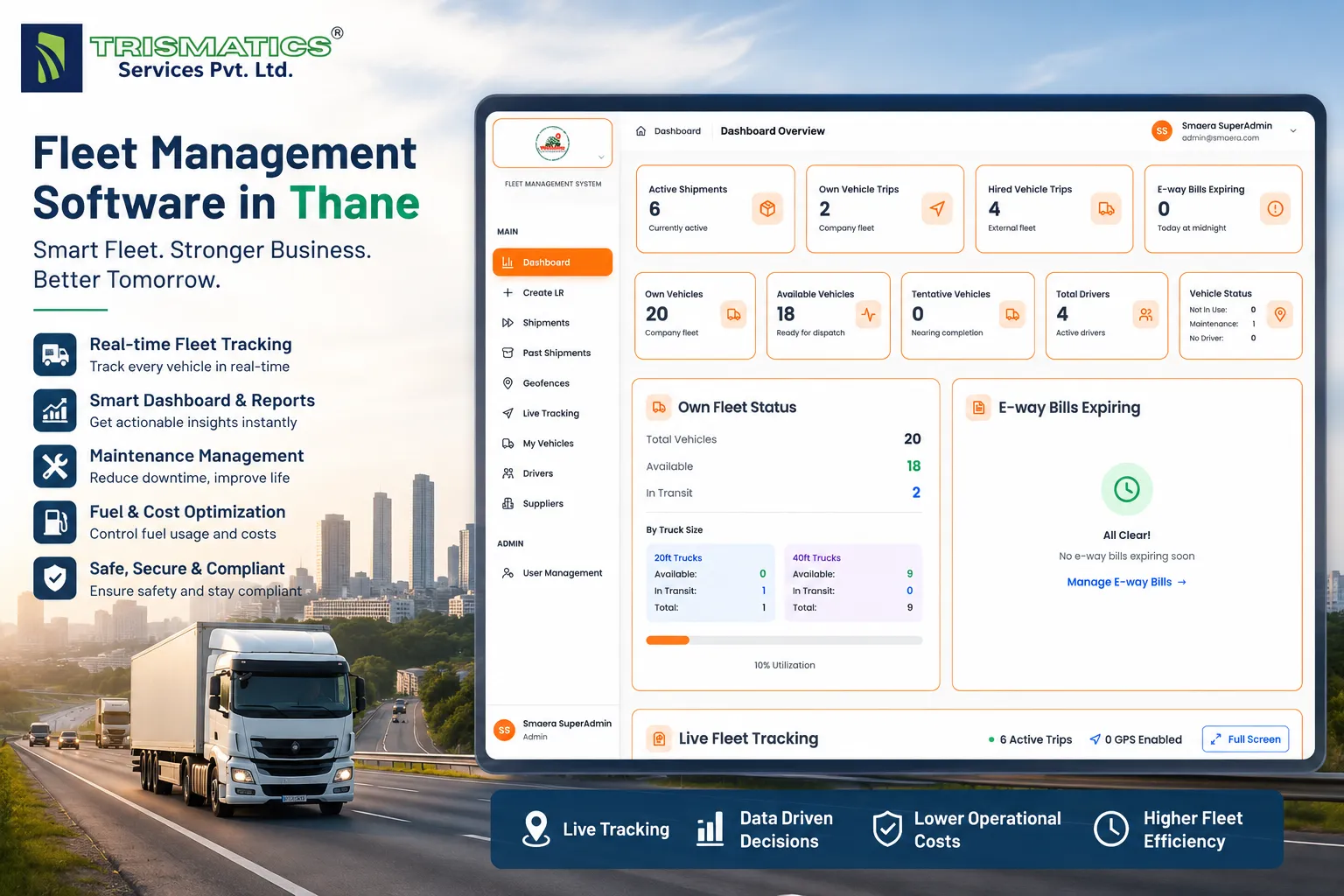Viewport: 1344px width, 896px height.
Task: Click the 20ft Trucks card
Action: click(710, 583)
